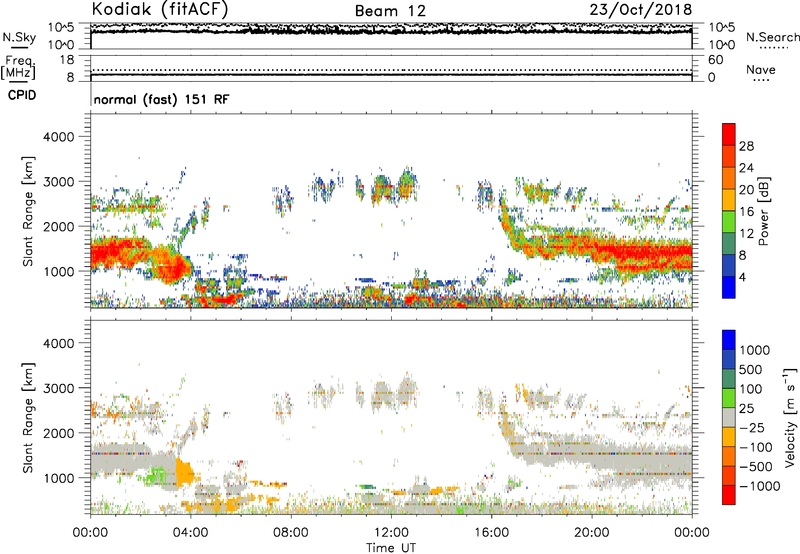The image size is (800, 554).
Task: Click the 18 tick on the frequency axis
Action: [67, 60]
